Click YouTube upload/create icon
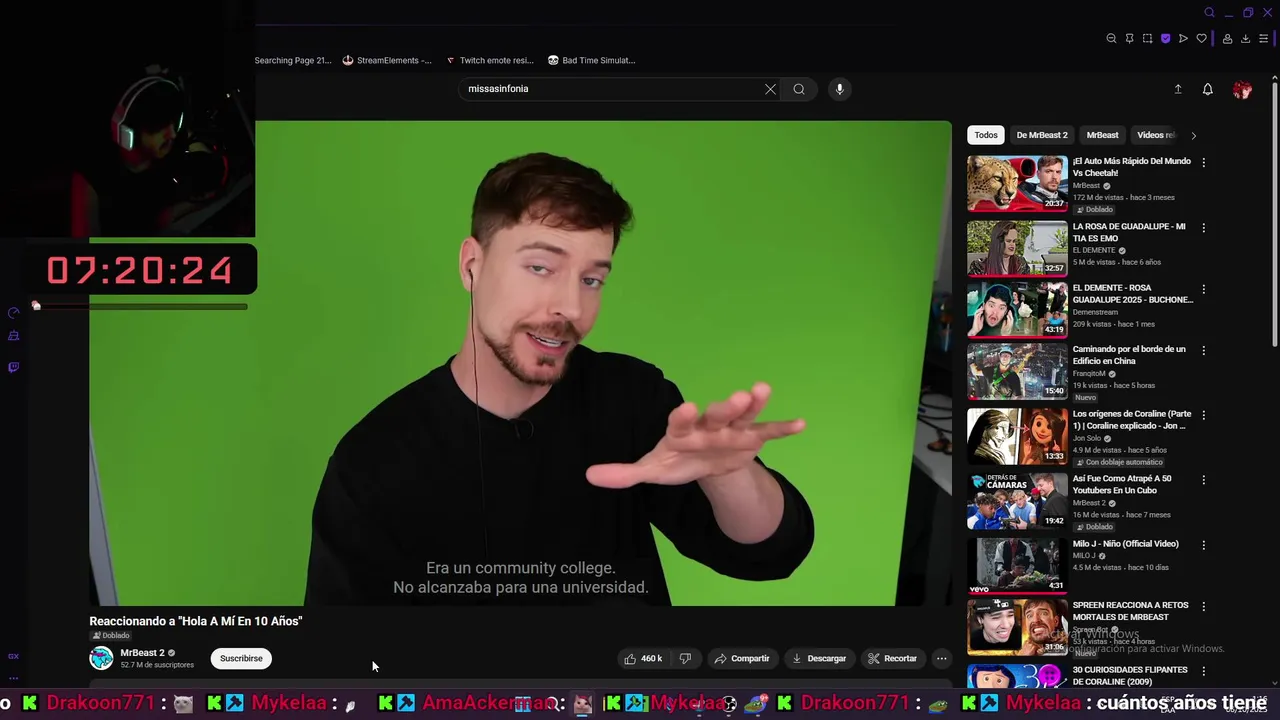Image resolution: width=1280 pixels, height=720 pixels. [x=1178, y=89]
